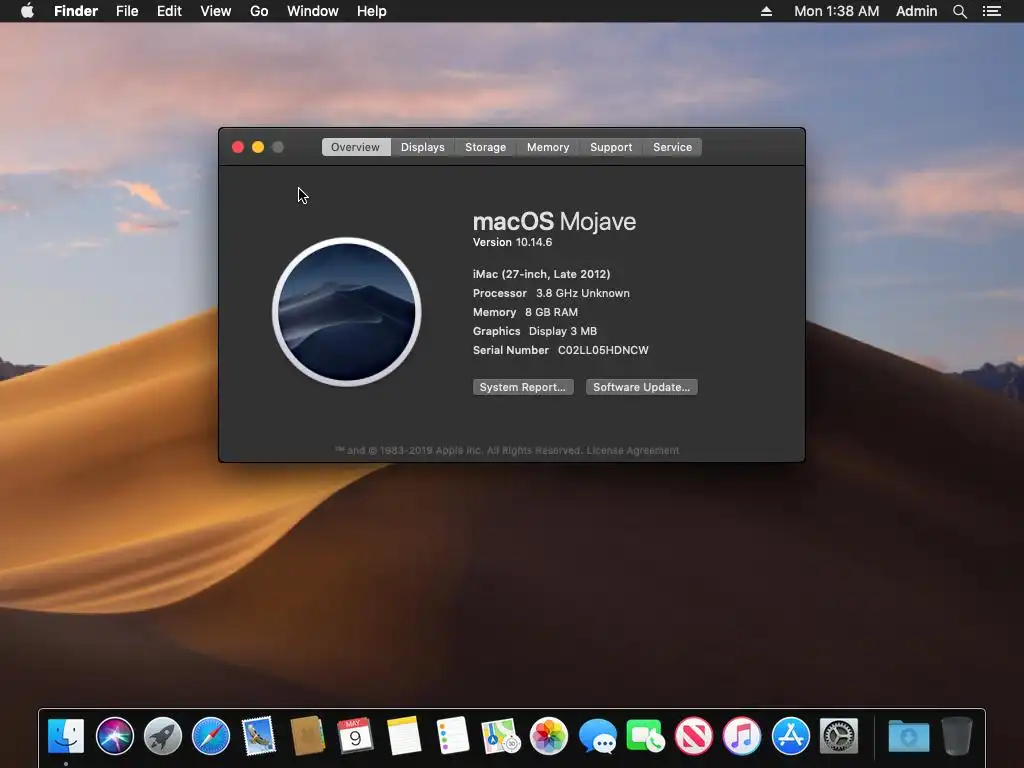This screenshot has width=1024, height=768.
Task: Click the iMac (27-inch, Late 2012) text
Action: (541, 274)
